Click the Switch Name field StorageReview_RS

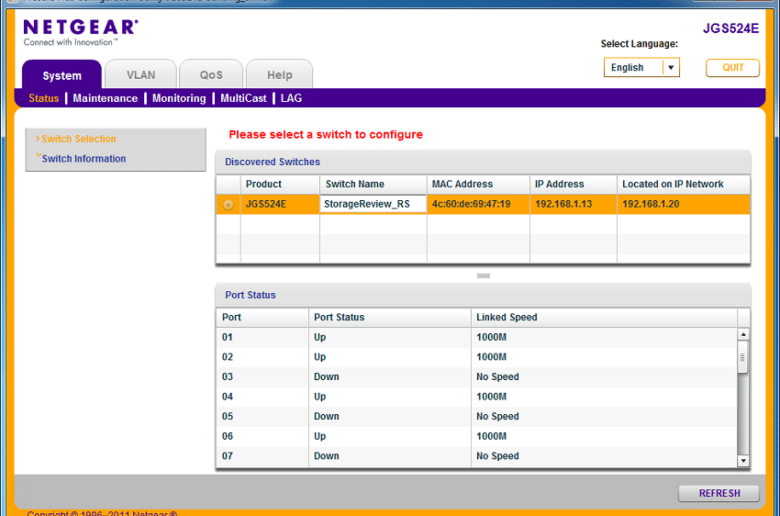[373, 204]
